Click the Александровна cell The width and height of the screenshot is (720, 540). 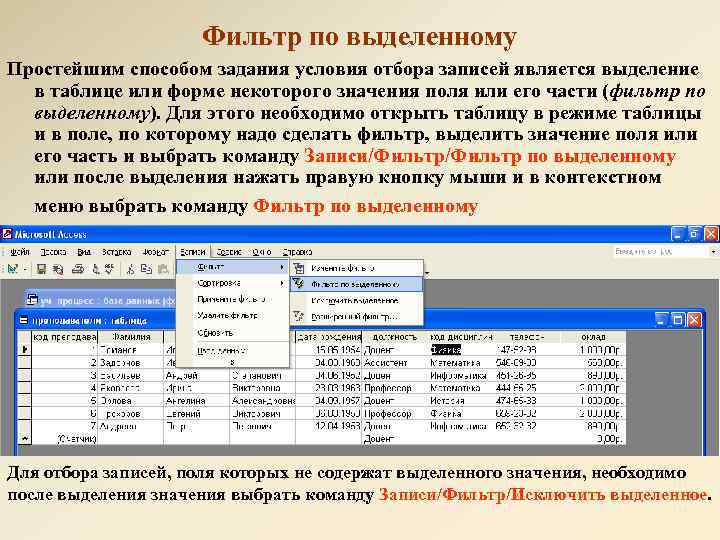(x=263, y=401)
